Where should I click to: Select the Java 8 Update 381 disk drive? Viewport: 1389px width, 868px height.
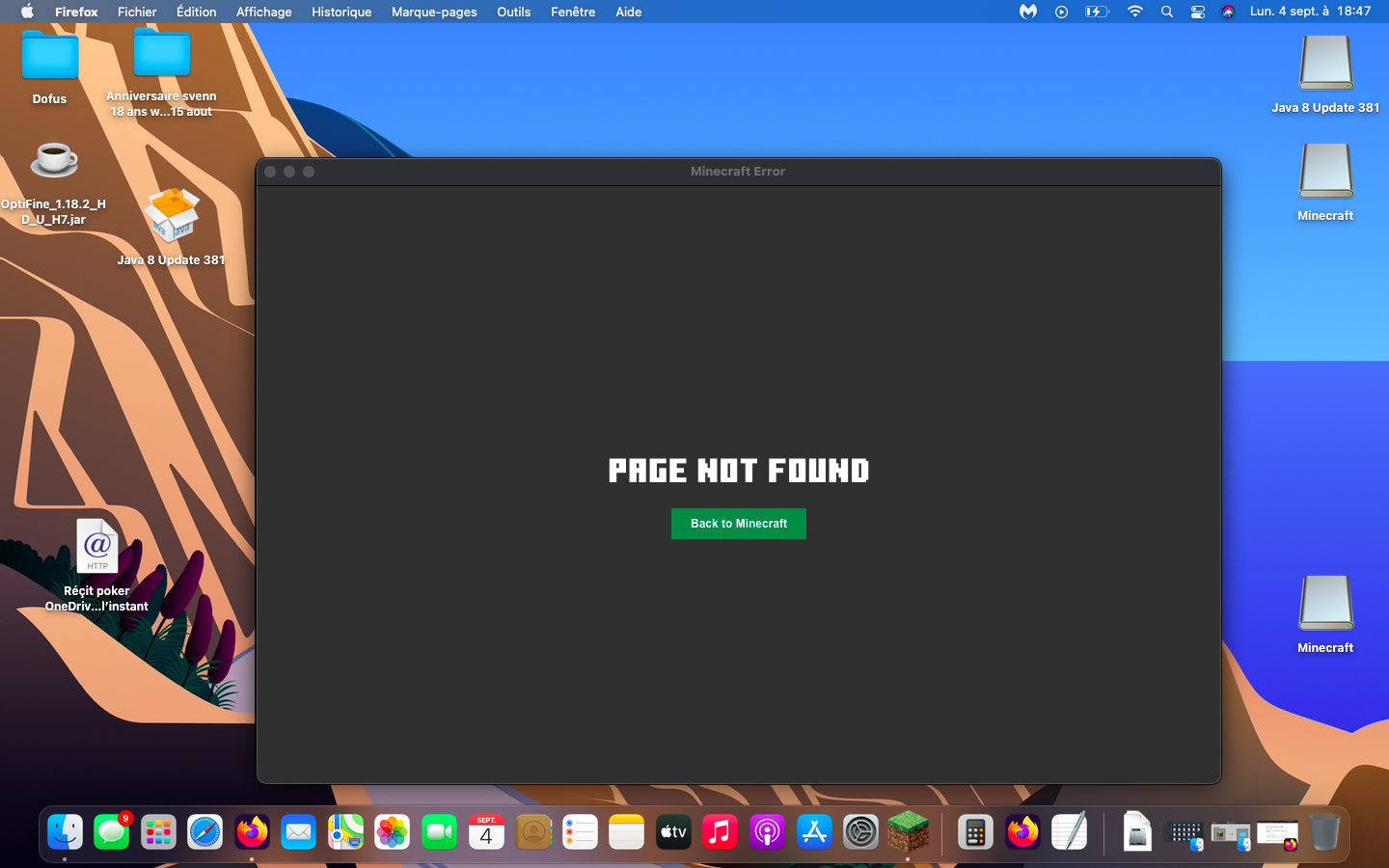[x=1326, y=63]
